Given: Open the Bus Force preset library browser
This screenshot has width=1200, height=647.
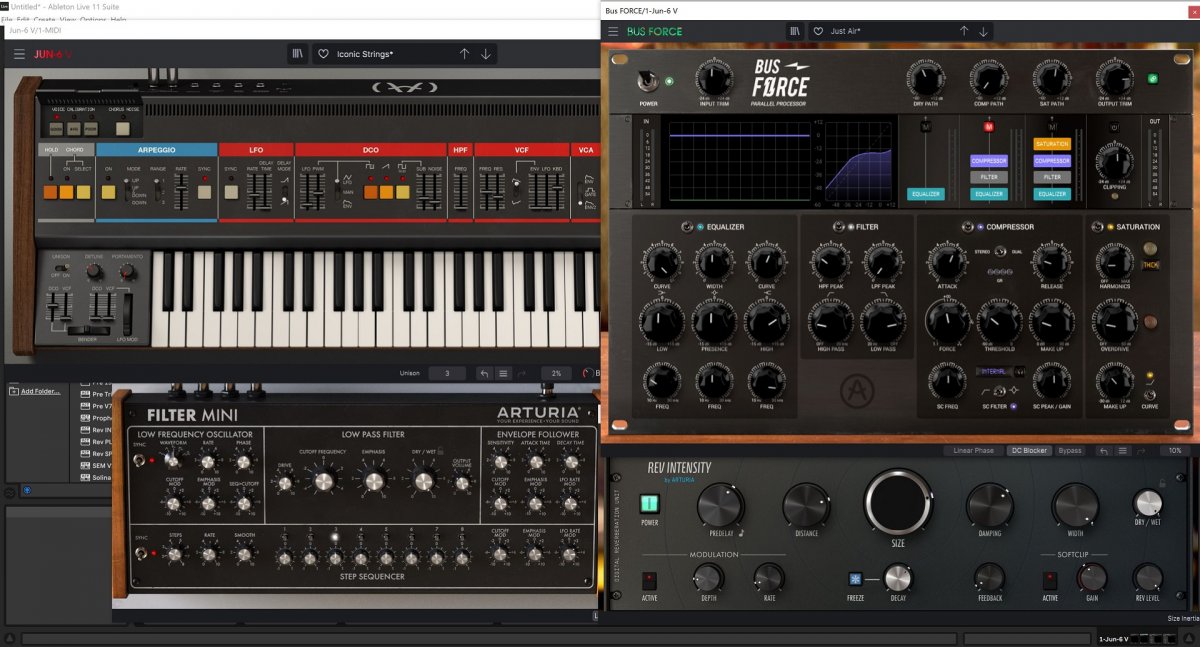Looking at the screenshot, I should click(x=795, y=31).
